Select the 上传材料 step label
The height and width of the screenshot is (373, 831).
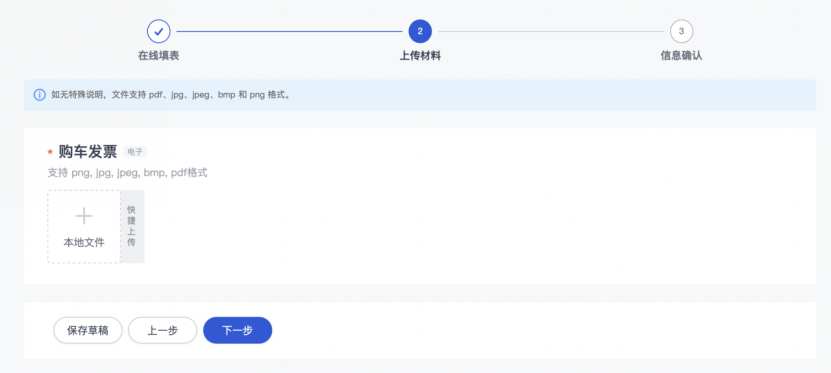click(x=420, y=56)
